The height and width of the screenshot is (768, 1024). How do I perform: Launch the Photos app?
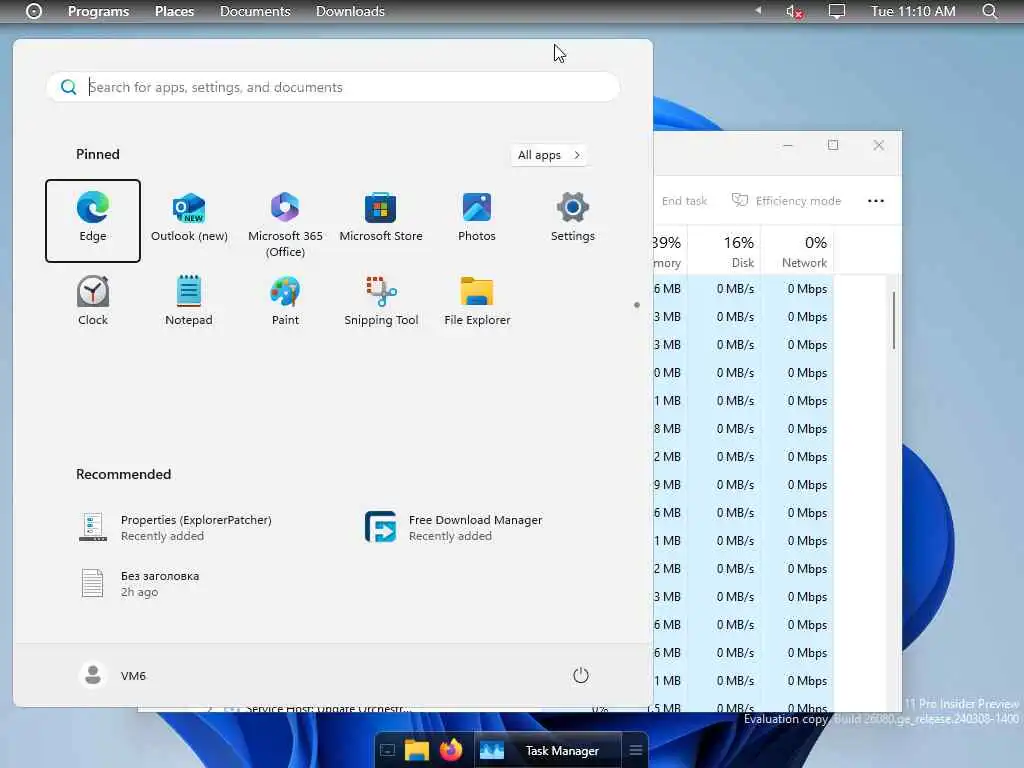click(x=477, y=218)
